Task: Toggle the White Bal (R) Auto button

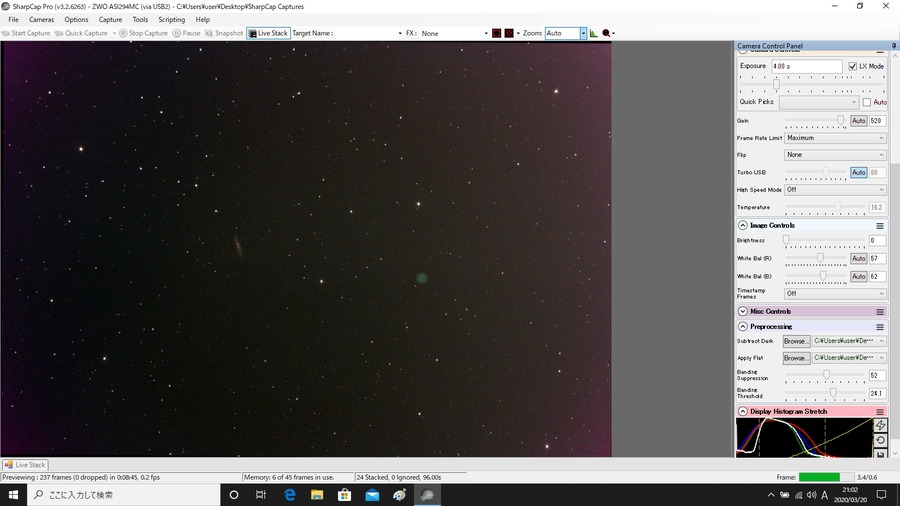Action: tap(859, 259)
